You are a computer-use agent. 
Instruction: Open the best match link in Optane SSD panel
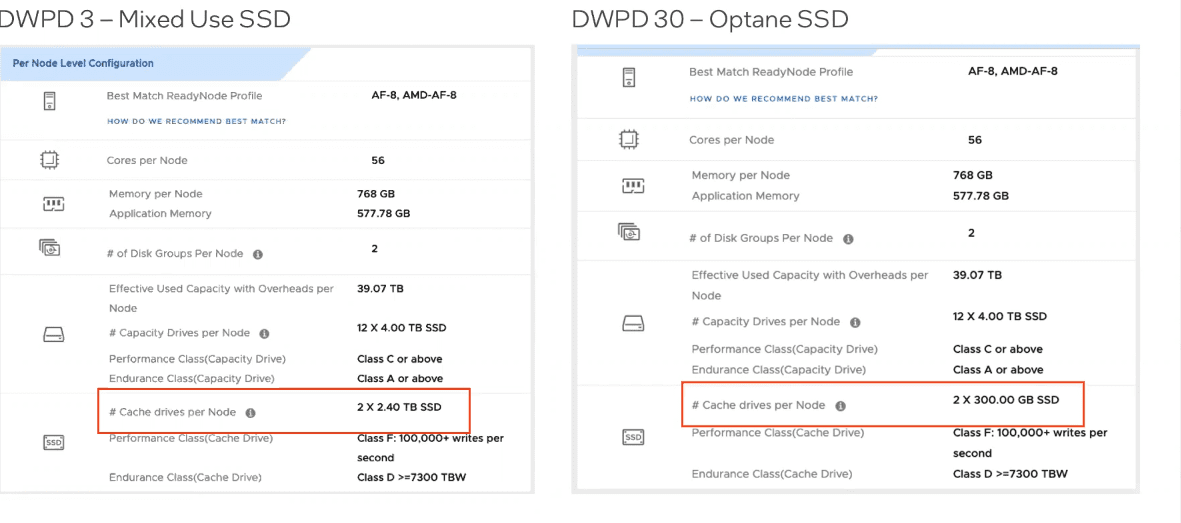point(783,99)
